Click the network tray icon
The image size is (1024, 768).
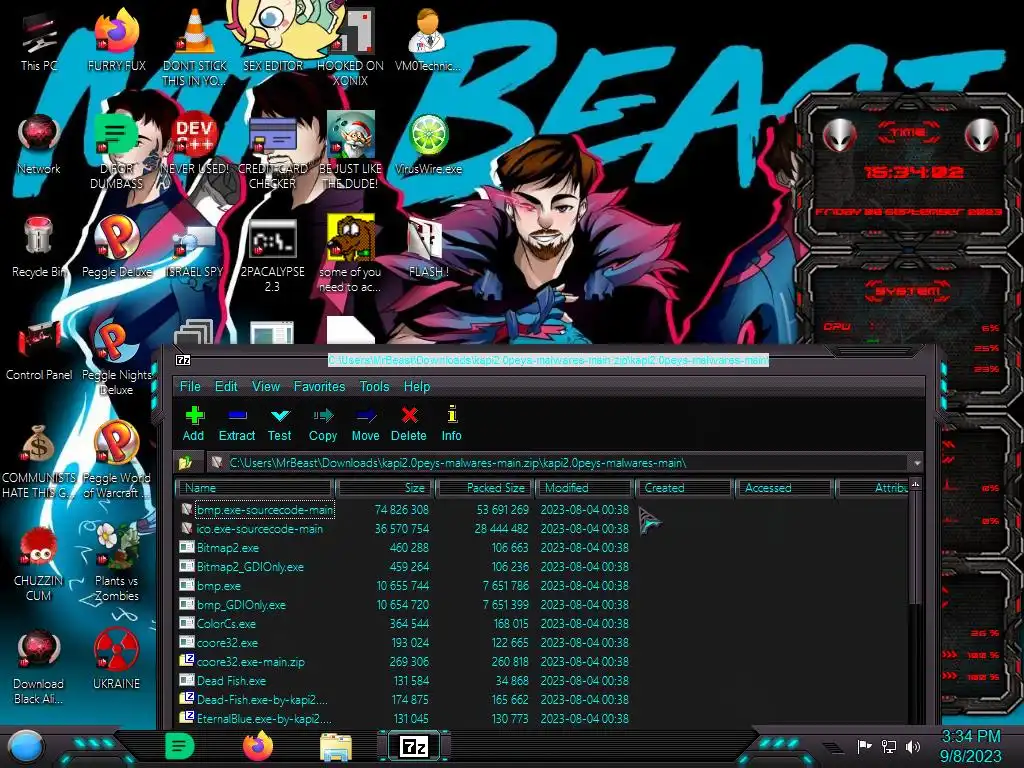point(889,746)
